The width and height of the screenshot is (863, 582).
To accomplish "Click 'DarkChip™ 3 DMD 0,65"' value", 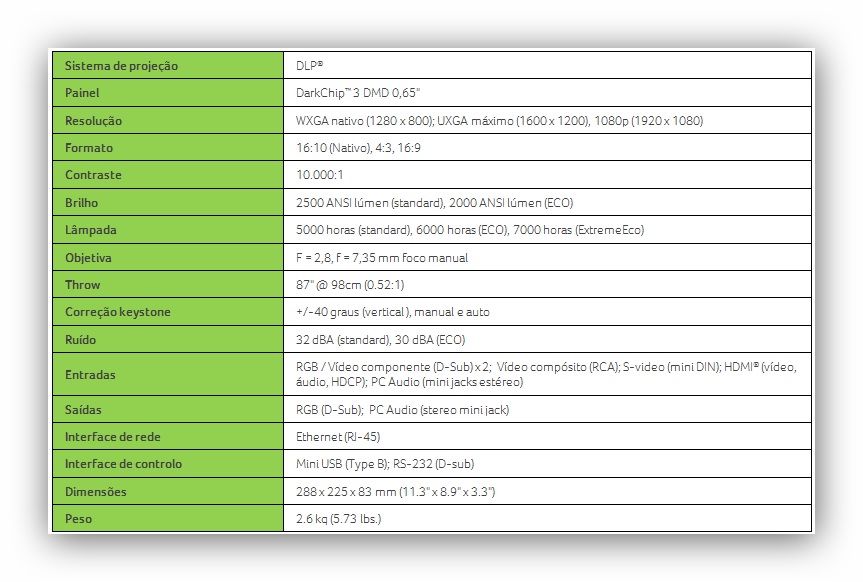I will 358,93.
